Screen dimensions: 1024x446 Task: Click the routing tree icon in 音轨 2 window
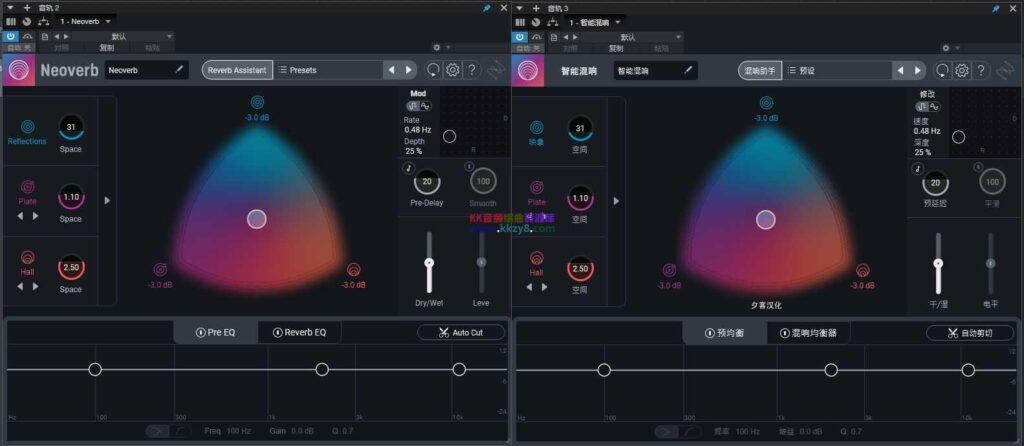(43, 22)
